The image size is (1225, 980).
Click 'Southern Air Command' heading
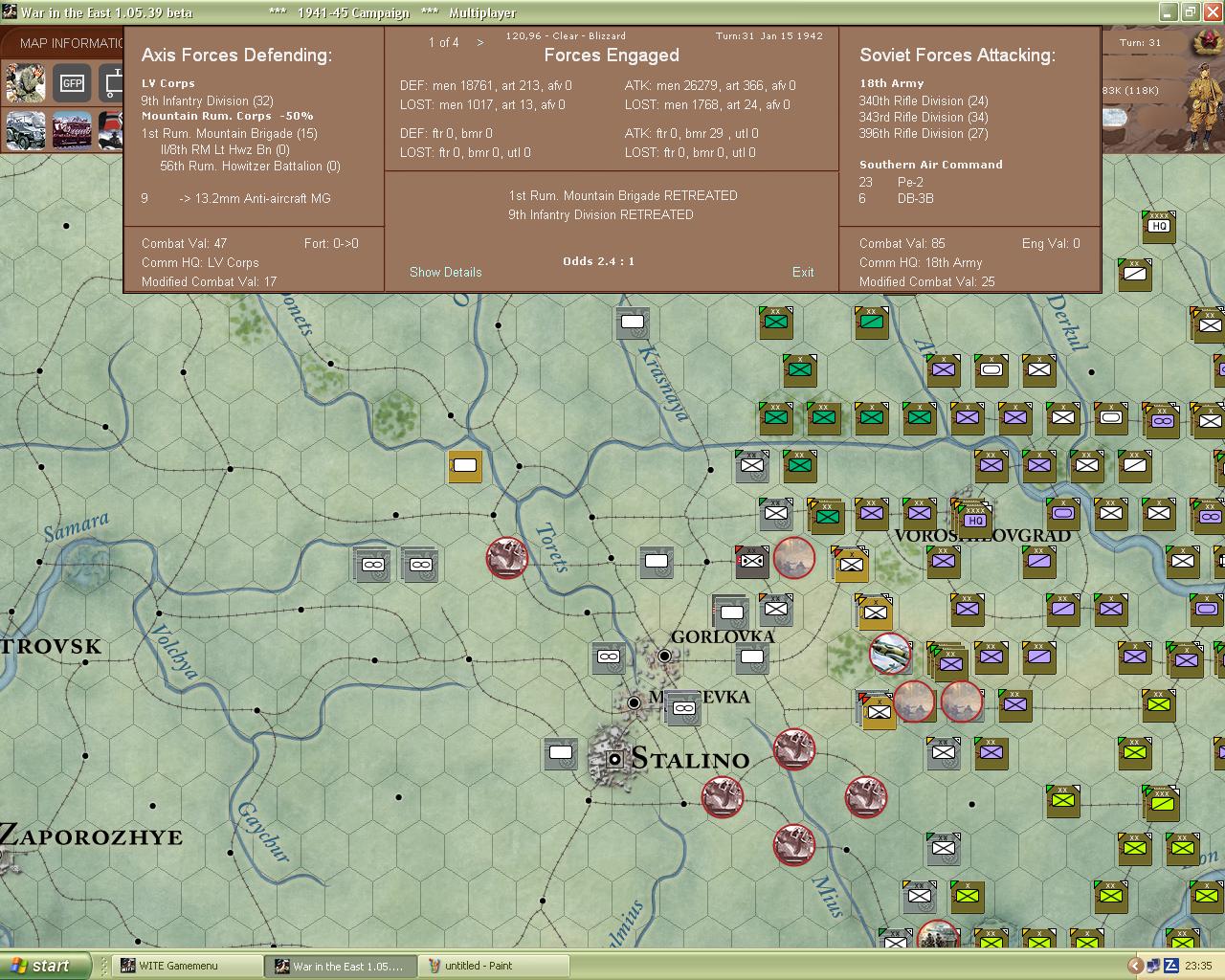coord(931,165)
